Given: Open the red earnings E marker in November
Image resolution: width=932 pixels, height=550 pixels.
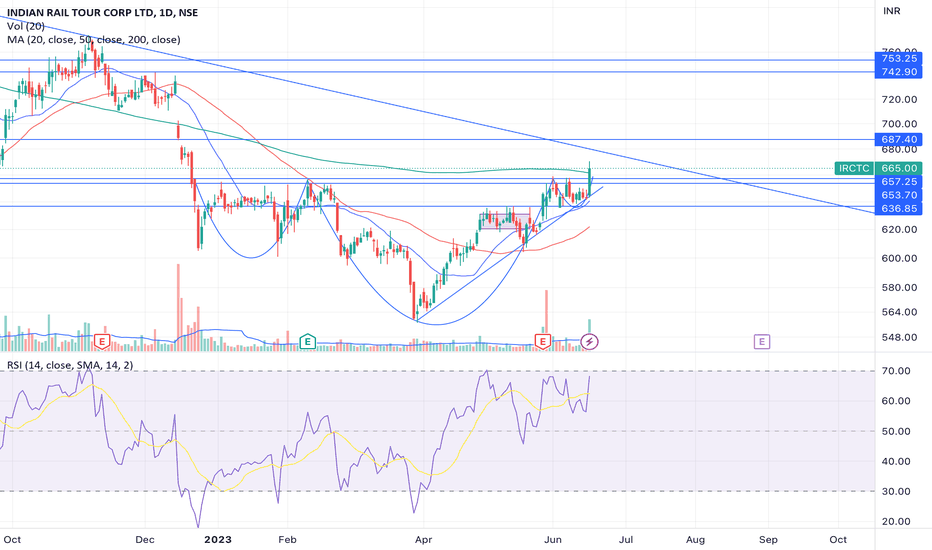Looking at the screenshot, I should (102, 341).
